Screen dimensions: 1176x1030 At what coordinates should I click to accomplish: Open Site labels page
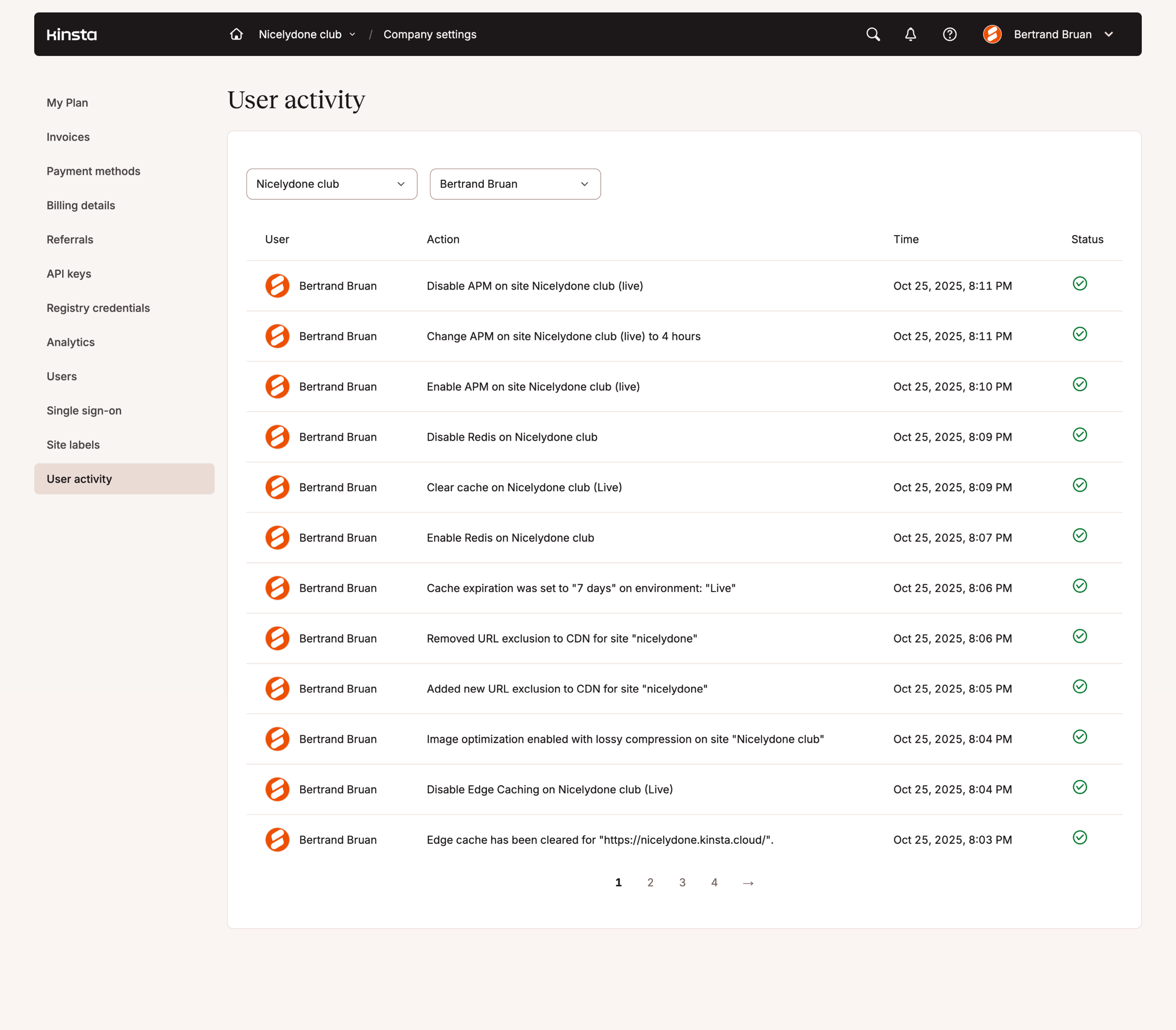point(73,445)
